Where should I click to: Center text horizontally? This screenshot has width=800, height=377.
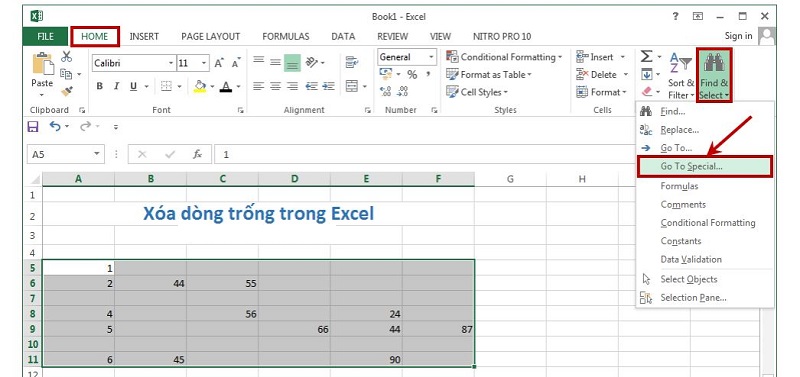[x=276, y=86]
